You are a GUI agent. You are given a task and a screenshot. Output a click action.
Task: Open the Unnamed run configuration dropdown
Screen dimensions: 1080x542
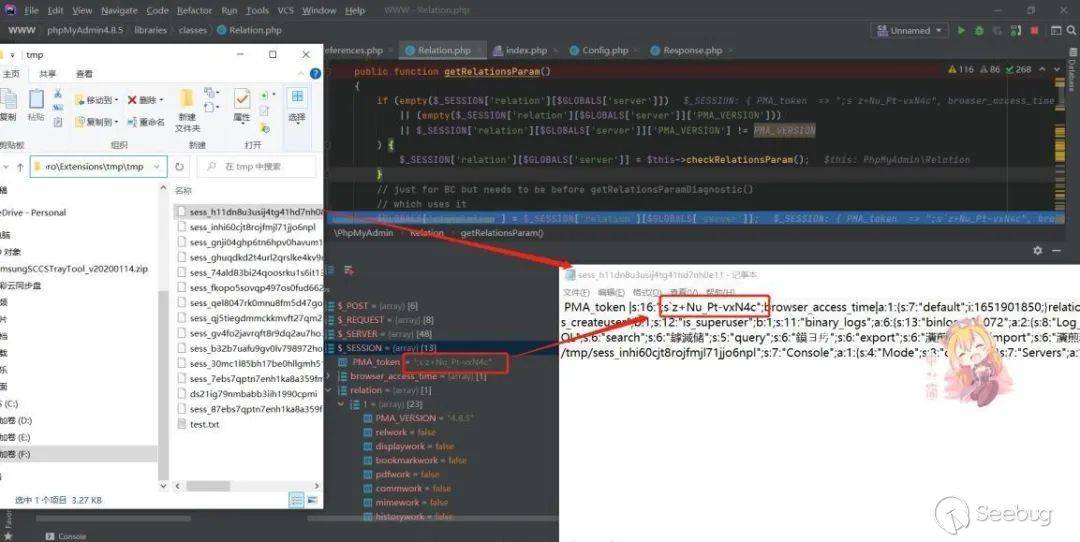tap(903, 31)
